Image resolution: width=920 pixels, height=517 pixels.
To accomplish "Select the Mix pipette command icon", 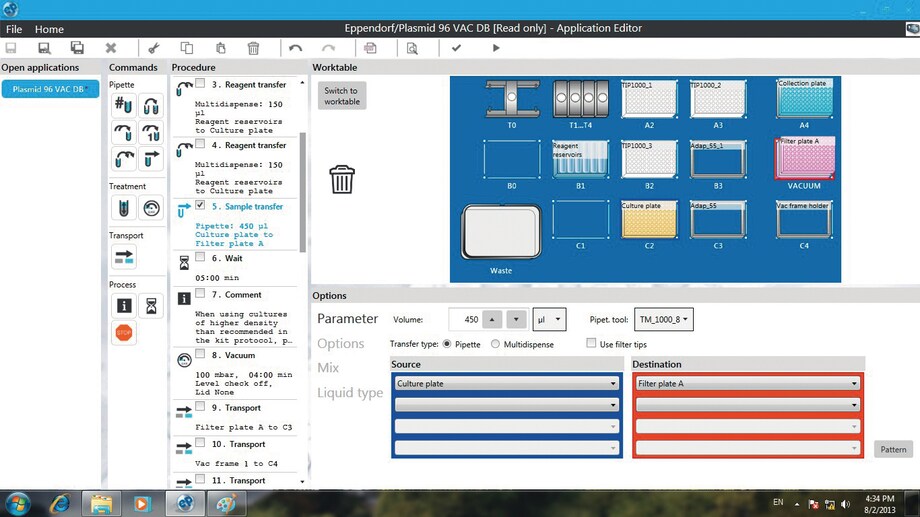I will pos(151,106).
